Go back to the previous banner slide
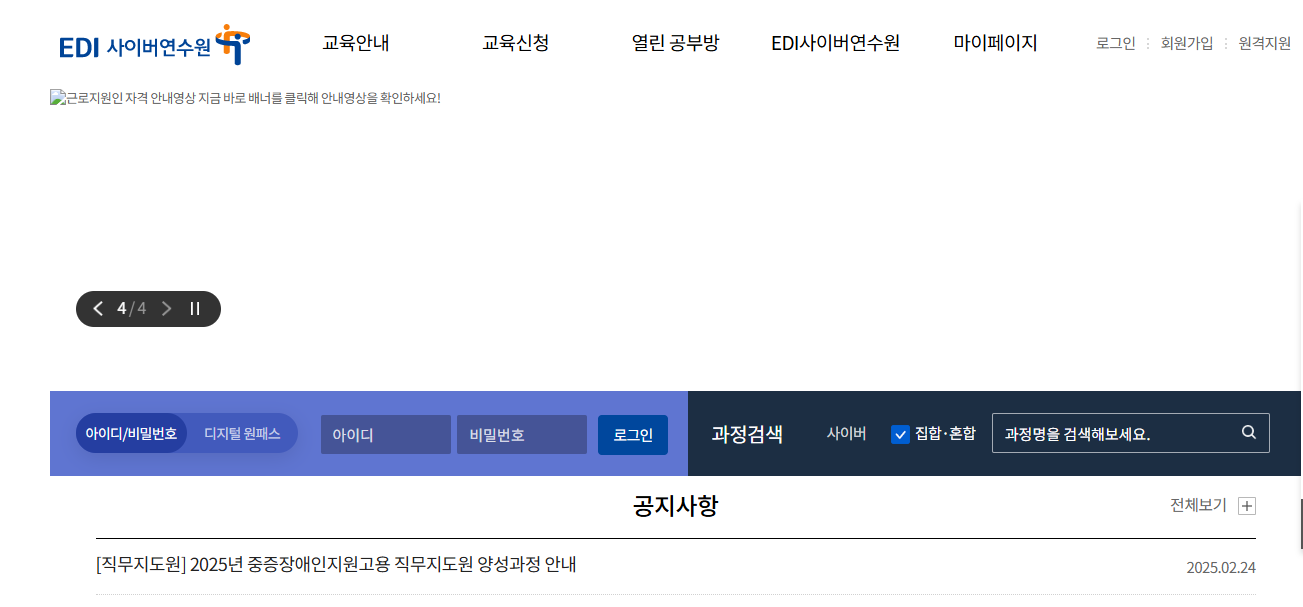This screenshot has width=1303, height=607. click(x=97, y=308)
